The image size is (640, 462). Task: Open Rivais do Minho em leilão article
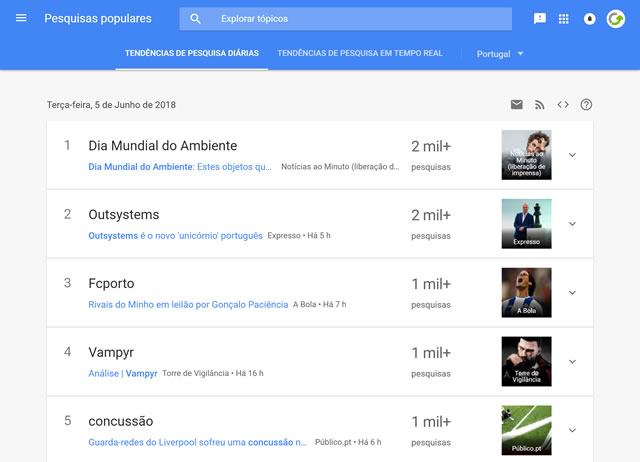tap(188, 304)
